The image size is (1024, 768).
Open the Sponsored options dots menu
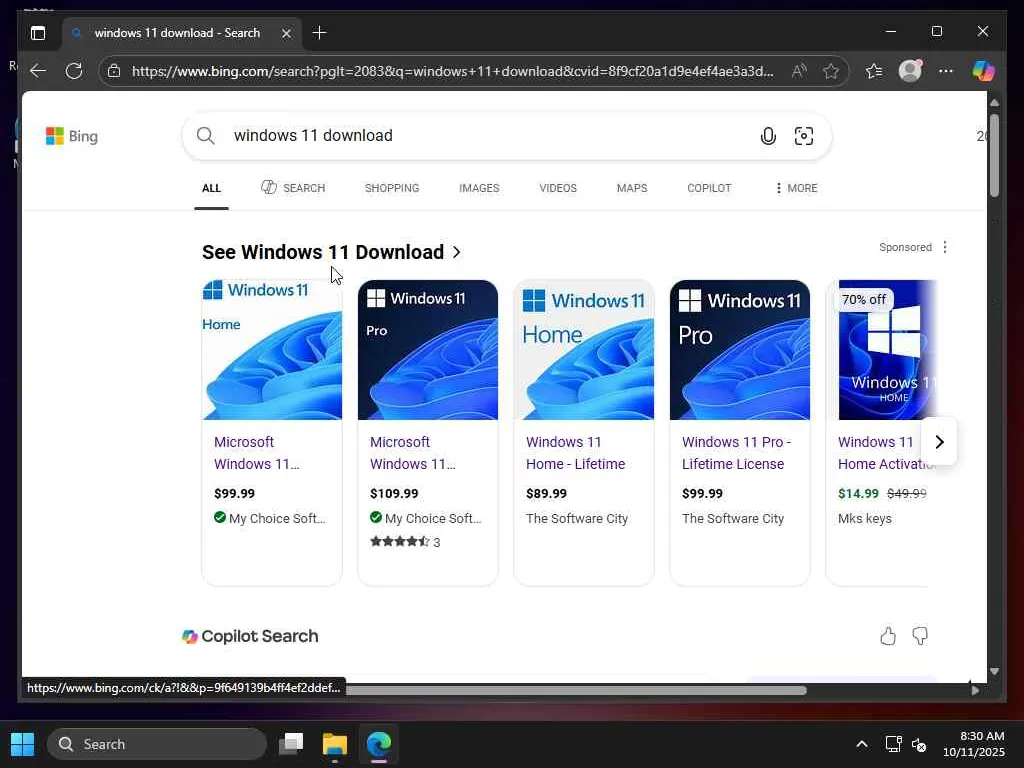point(945,248)
